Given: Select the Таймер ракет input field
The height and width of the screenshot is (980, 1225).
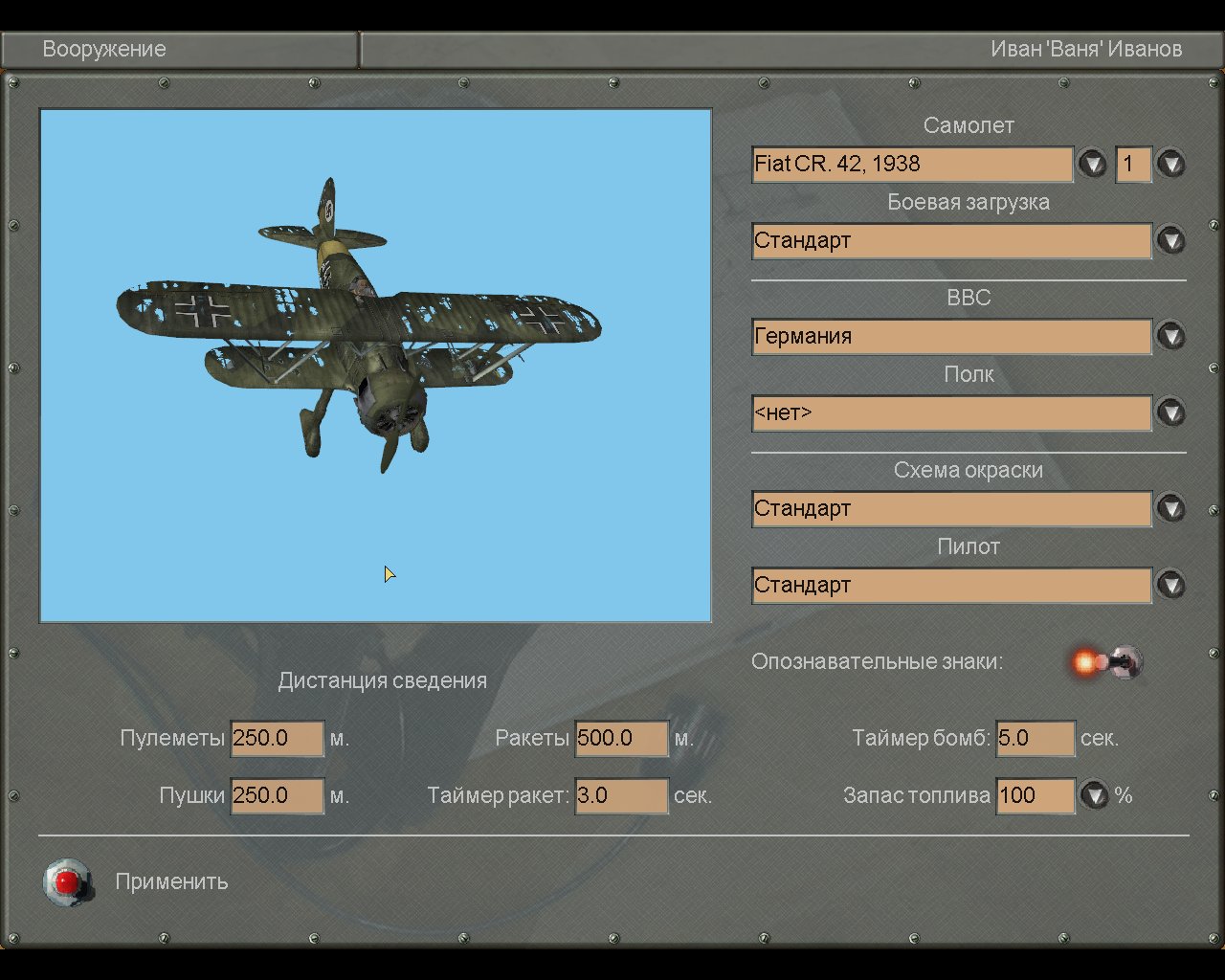Looking at the screenshot, I should [x=621, y=795].
